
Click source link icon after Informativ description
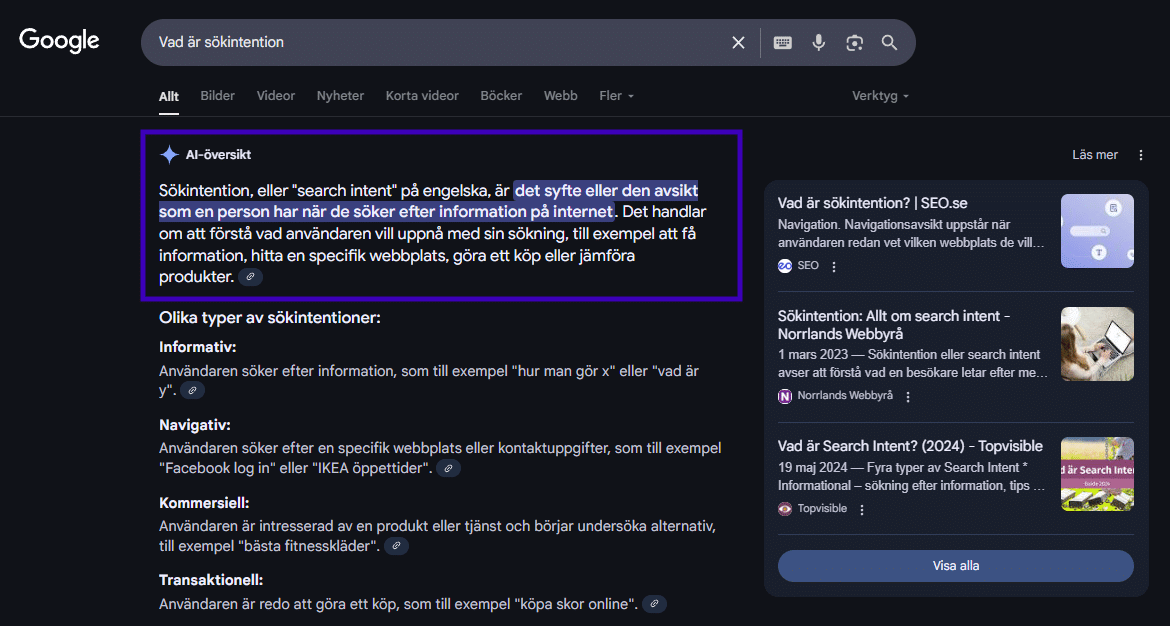(x=192, y=391)
